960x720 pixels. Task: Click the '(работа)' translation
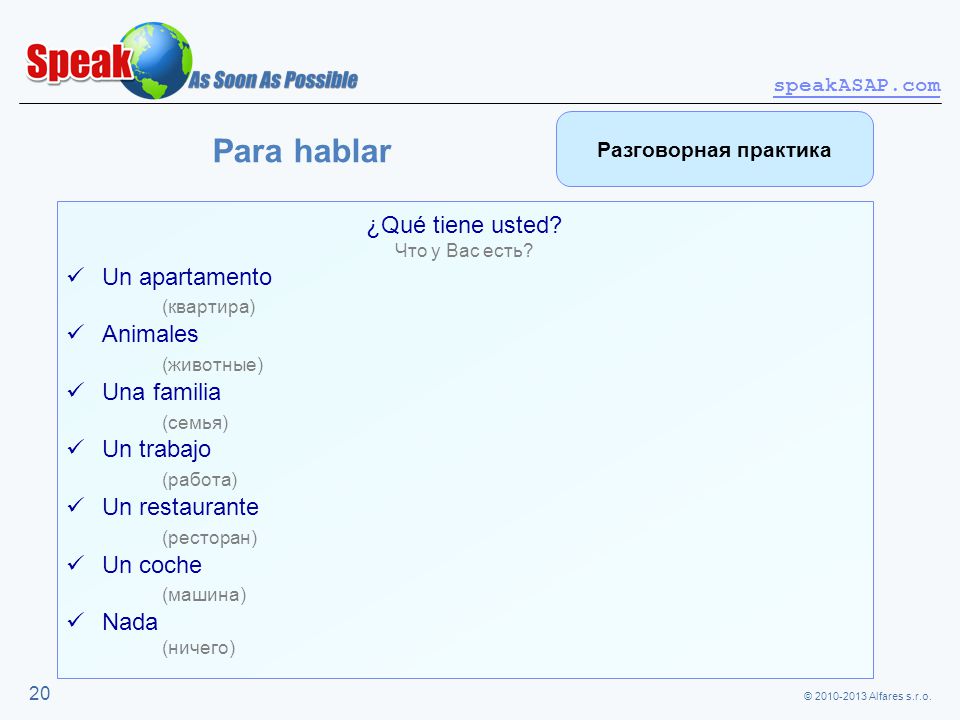point(200,479)
